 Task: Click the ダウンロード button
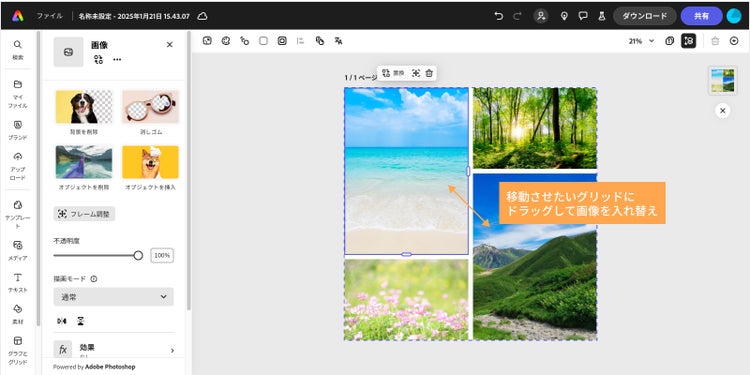click(x=644, y=16)
